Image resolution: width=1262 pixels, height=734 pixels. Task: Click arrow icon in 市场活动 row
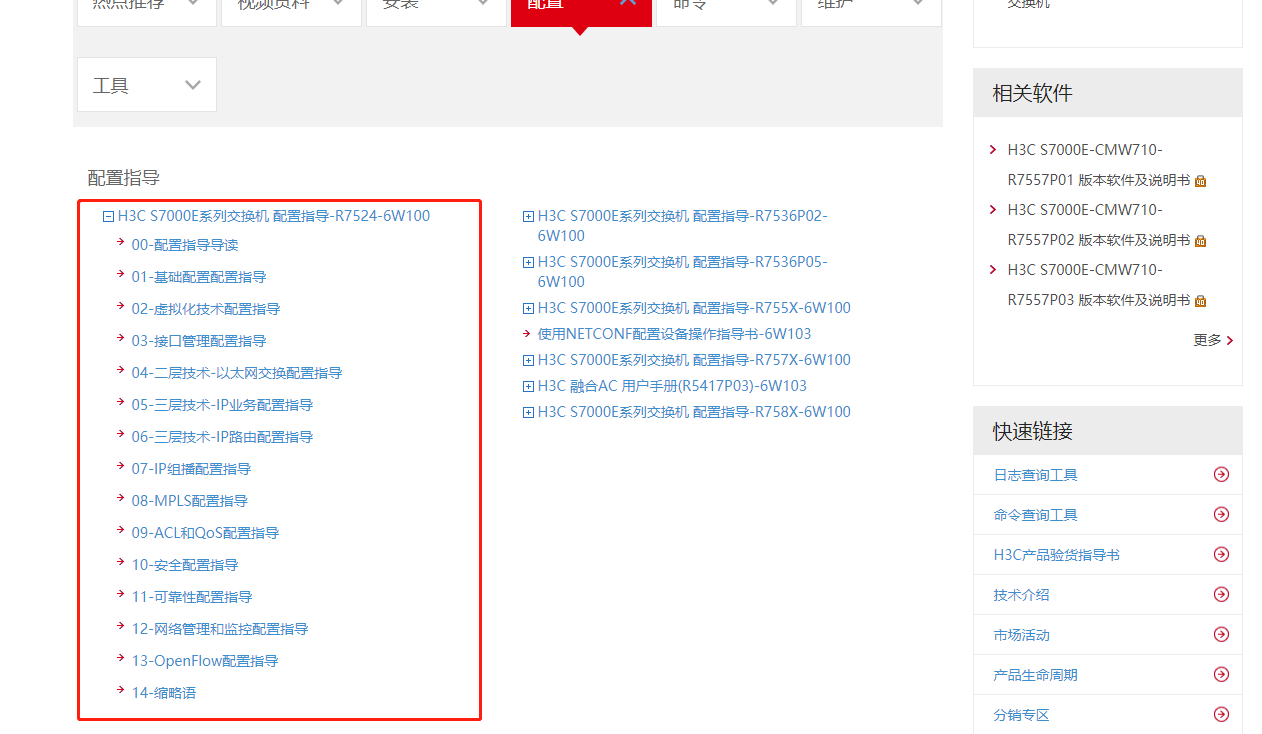point(1221,635)
